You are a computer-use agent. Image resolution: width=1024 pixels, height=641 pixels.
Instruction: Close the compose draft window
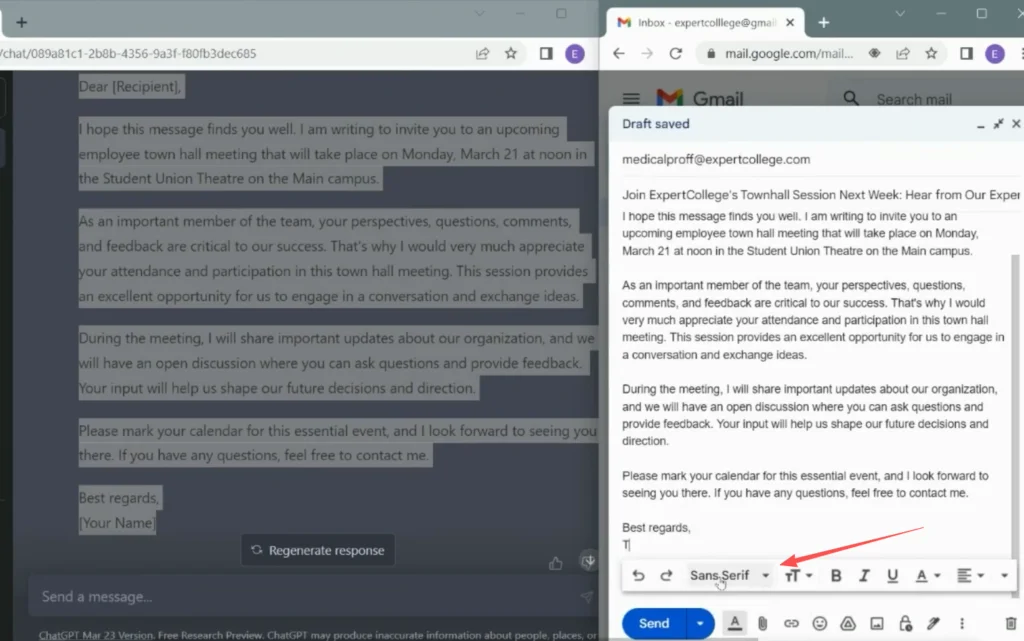pos(1016,123)
